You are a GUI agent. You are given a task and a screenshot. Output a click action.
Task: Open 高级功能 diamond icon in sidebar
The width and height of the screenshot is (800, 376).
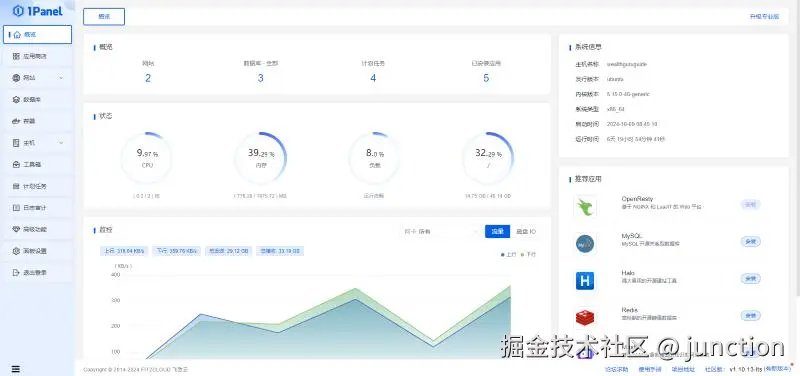click(16, 229)
